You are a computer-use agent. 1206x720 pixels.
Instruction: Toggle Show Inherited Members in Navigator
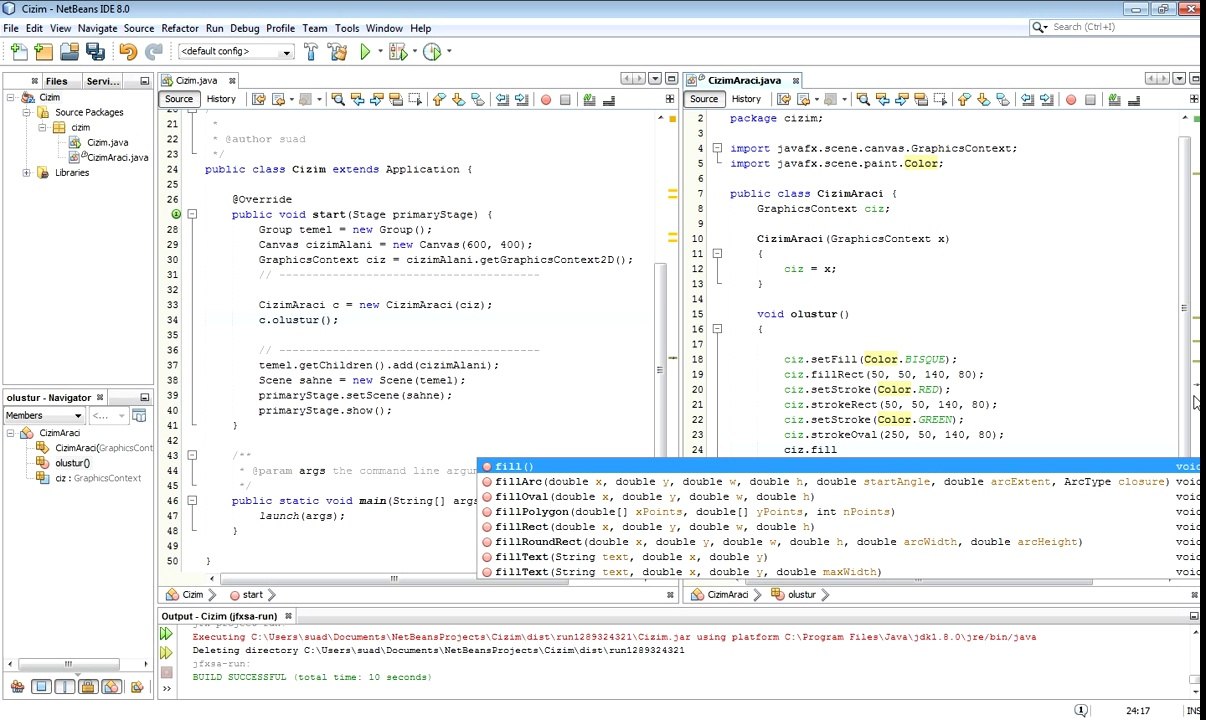17,686
